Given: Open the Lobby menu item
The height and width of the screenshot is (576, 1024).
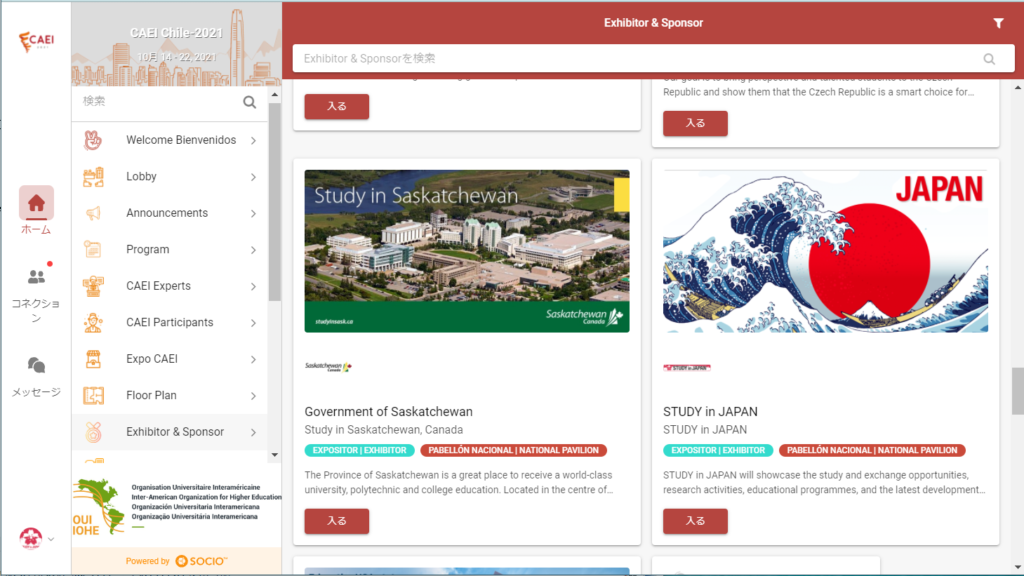Looking at the screenshot, I should point(170,177).
